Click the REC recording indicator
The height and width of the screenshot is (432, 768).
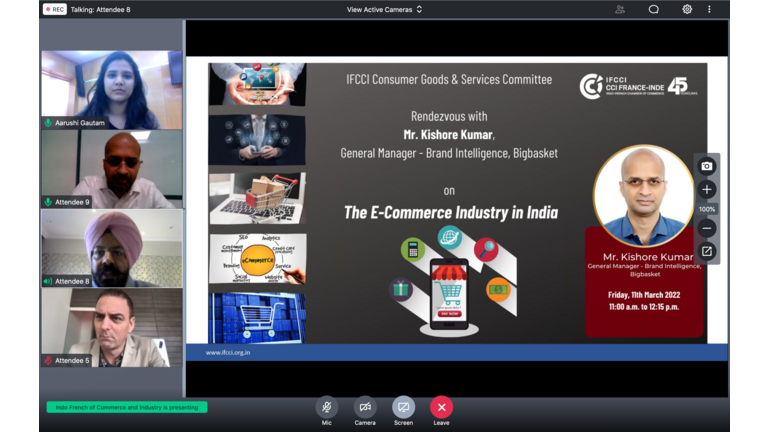pyautogui.click(x=54, y=9)
